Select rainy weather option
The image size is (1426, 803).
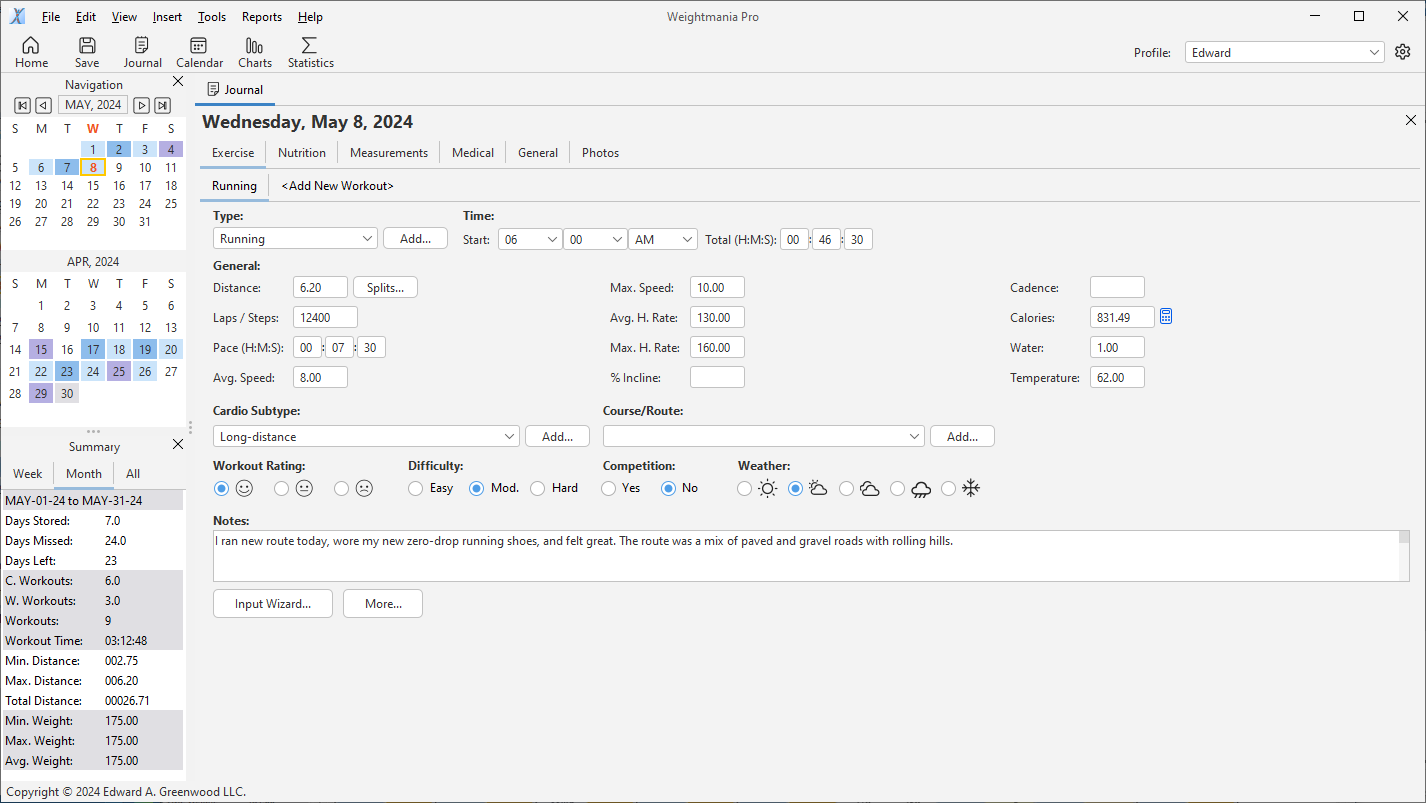[x=897, y=488]
